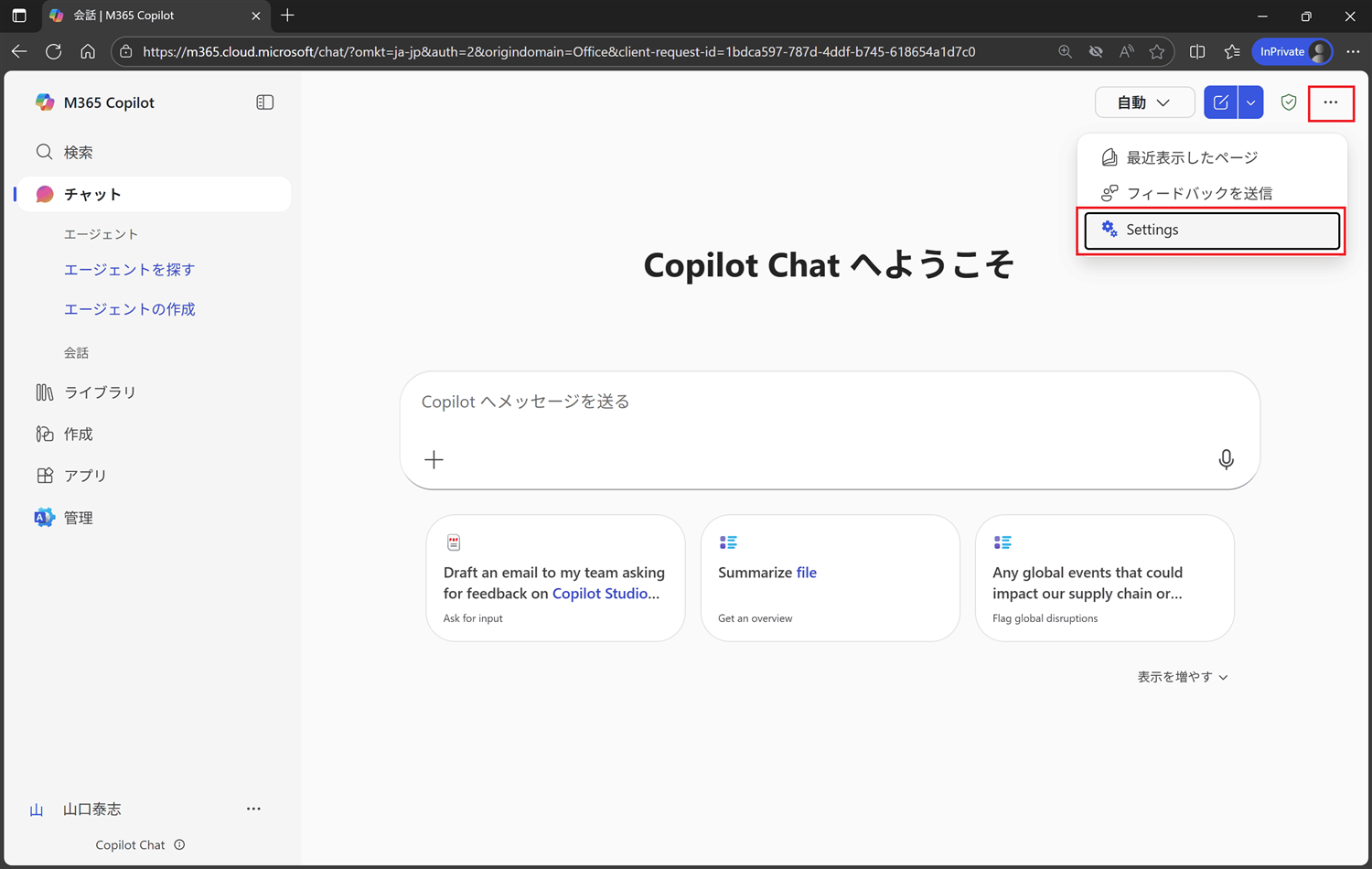Open account options next to 山口泰志
The height and width of the screenshot is (869, 1372).
point(253,809)
